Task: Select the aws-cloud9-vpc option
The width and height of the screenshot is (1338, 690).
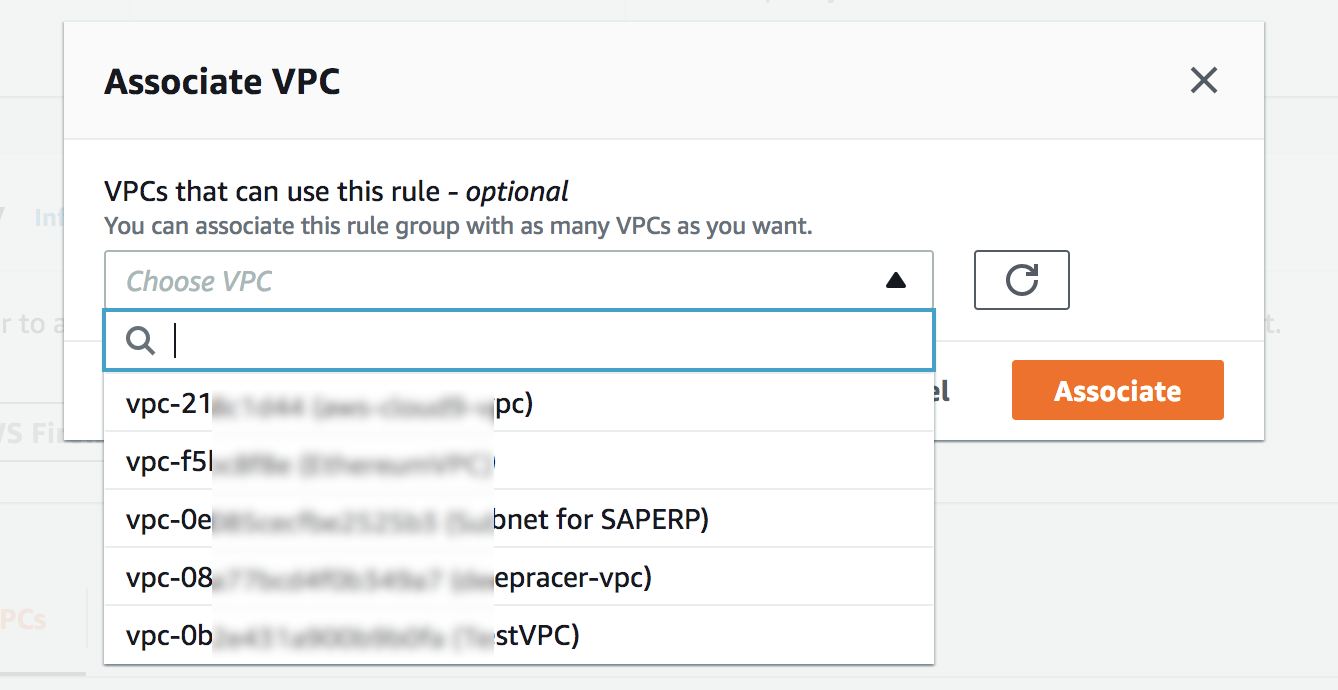Action: (x=518, y=403)
